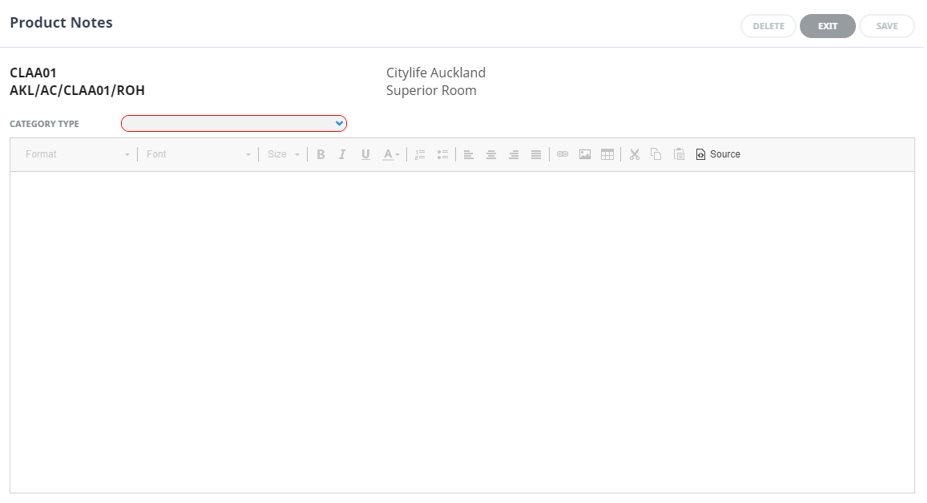Cut the selected text
The height and width of the screenshot is (503, 927).
[x=634, y=154]
